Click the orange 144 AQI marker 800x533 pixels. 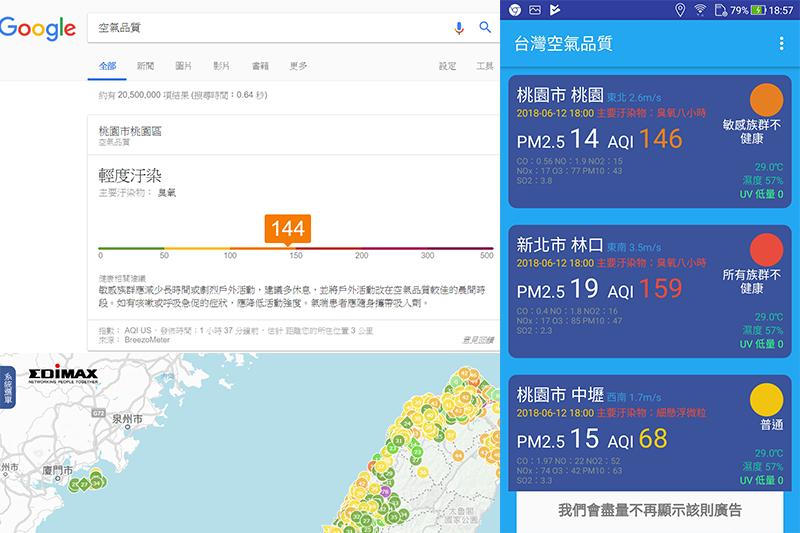click(288, 229)
